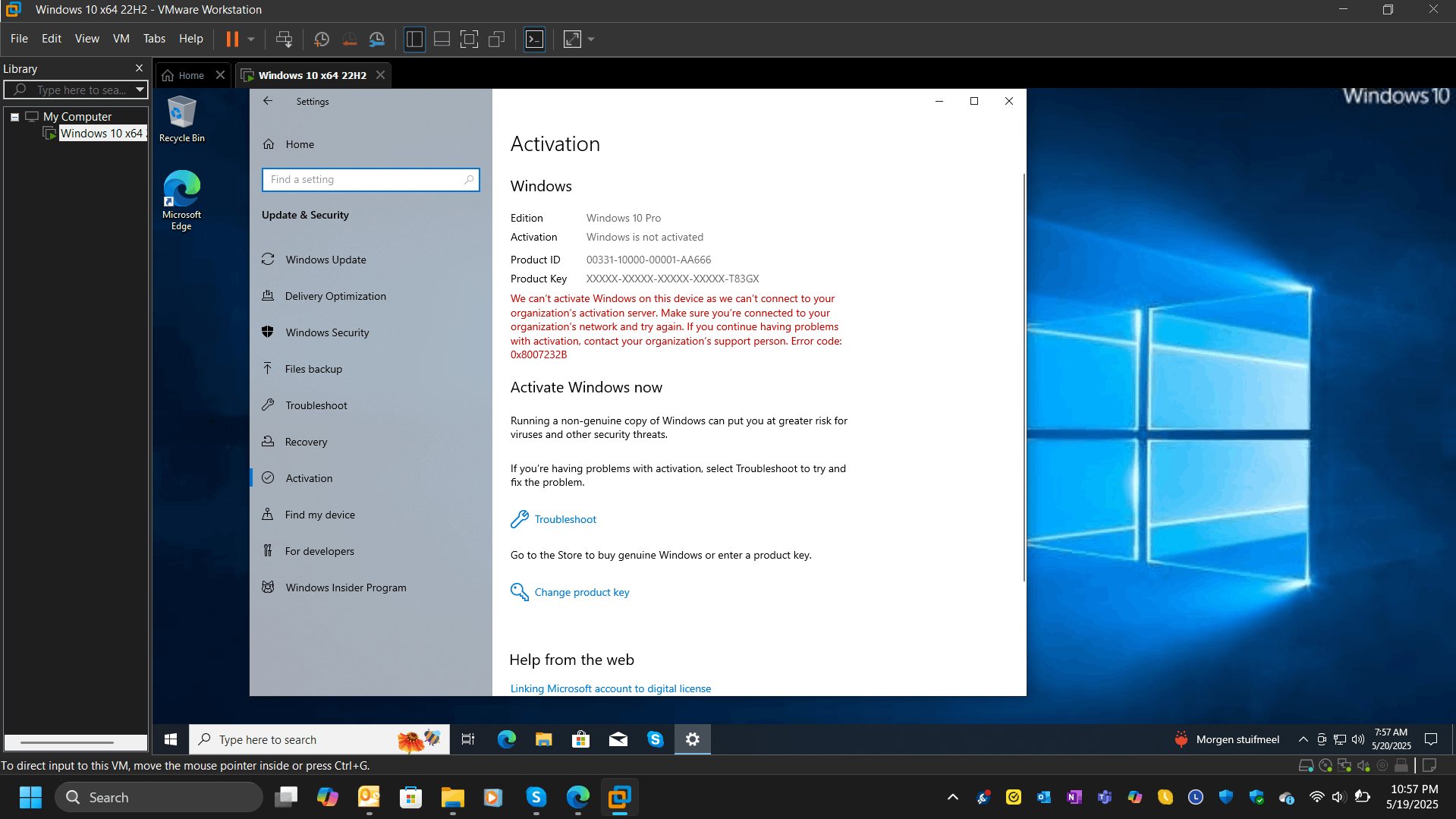Toggle the console view icon
The height and width of the screenshot is (819, 1456).
pyautogui.click(x=535, y=39)
